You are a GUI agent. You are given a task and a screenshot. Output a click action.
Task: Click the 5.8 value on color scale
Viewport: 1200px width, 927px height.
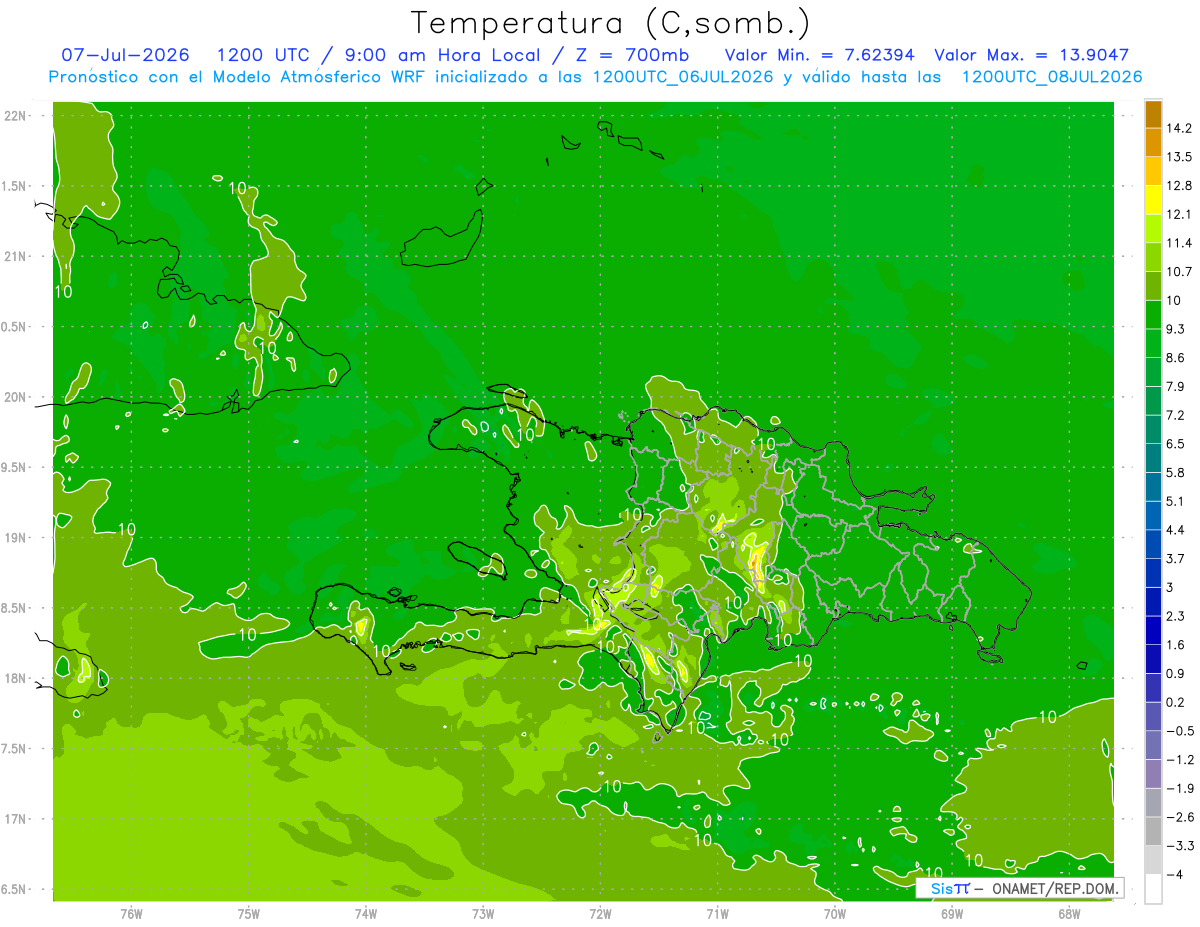[1175, 472]
